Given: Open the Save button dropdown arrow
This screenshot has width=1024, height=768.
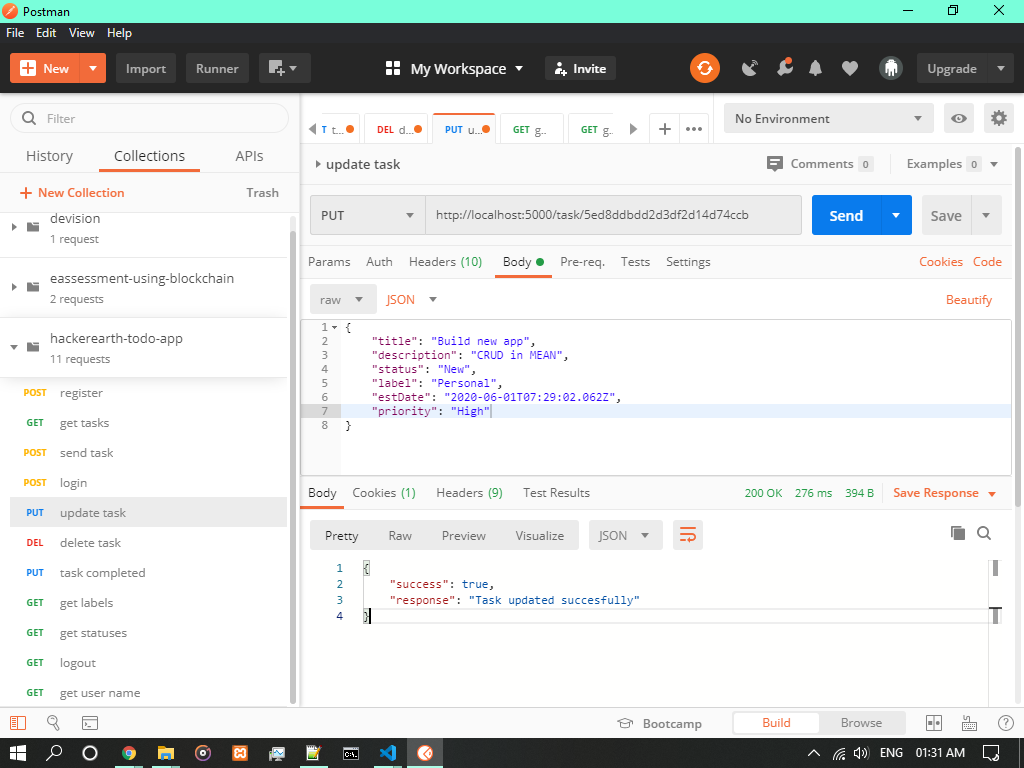Looking at the screenshot, I should [986, 216].
